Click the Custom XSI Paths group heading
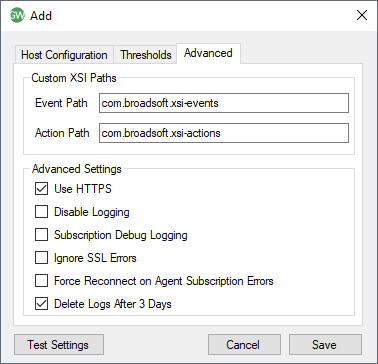This screenshot has width=378, height=364. 74,78
